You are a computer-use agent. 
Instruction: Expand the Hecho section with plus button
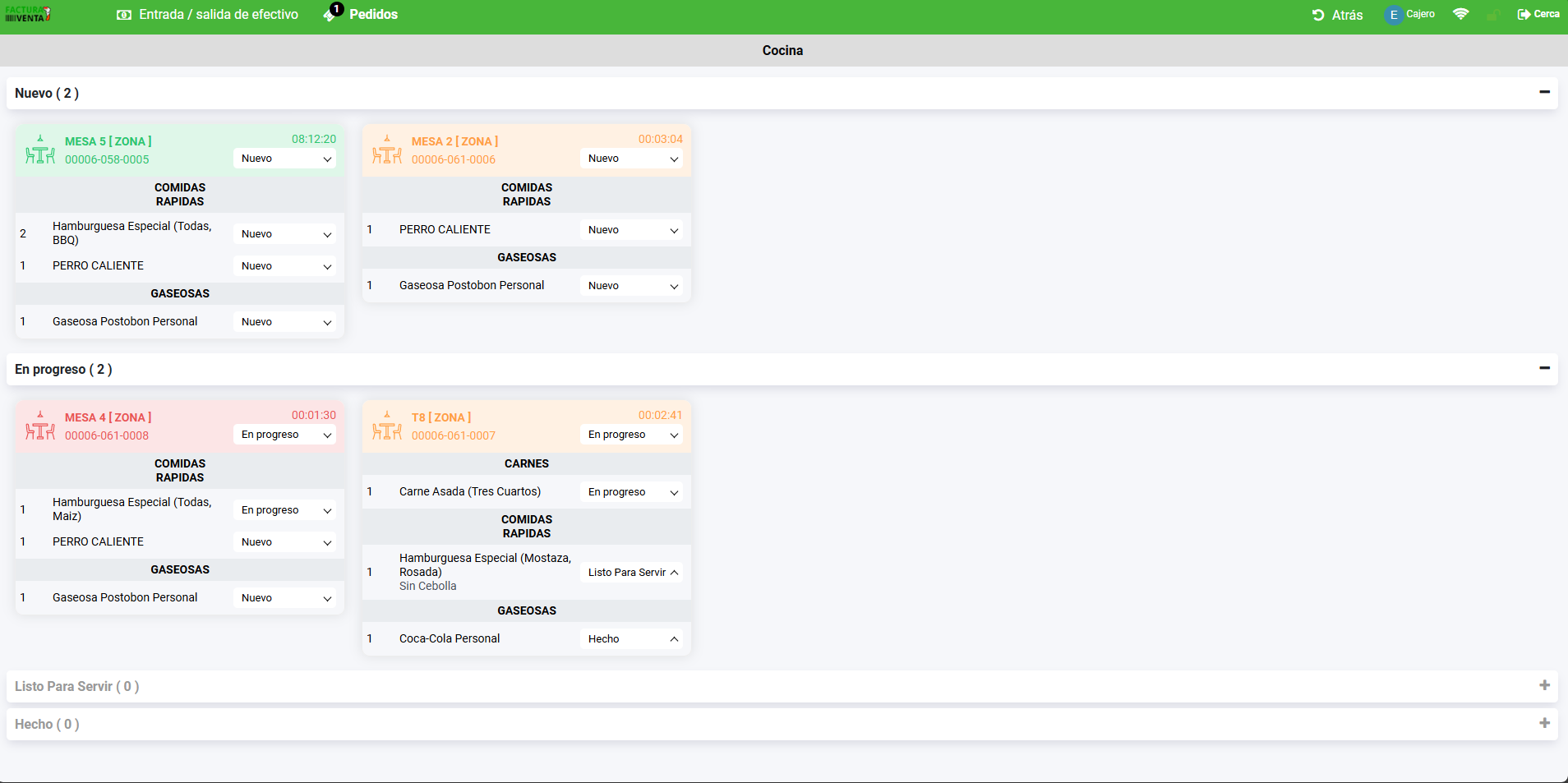click(1544, 723)
